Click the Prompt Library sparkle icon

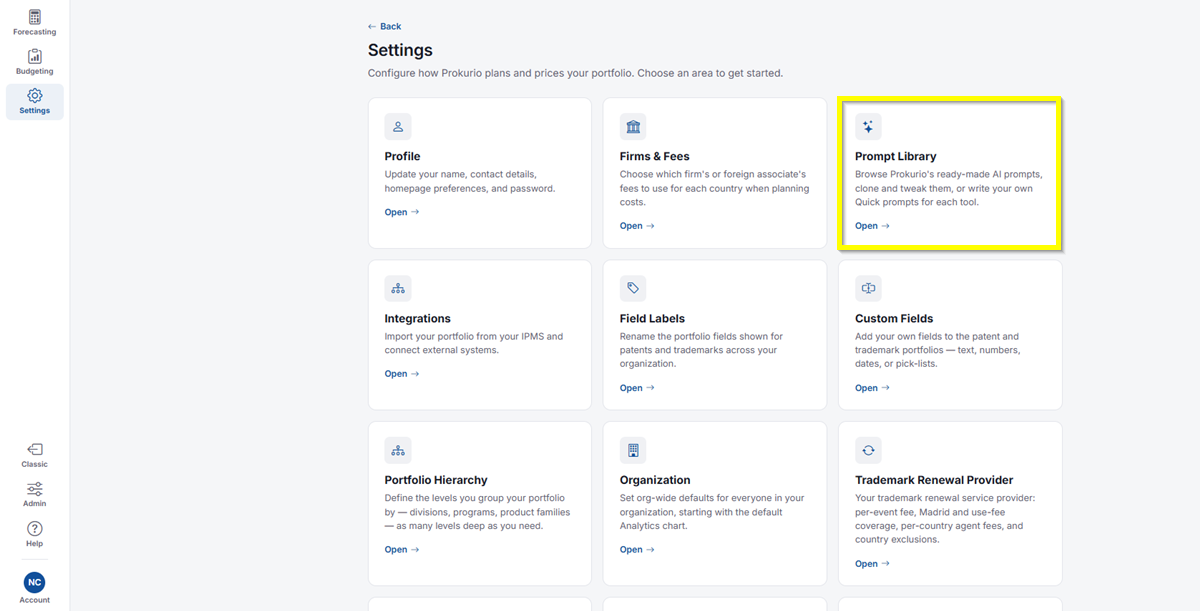(868, 127)
